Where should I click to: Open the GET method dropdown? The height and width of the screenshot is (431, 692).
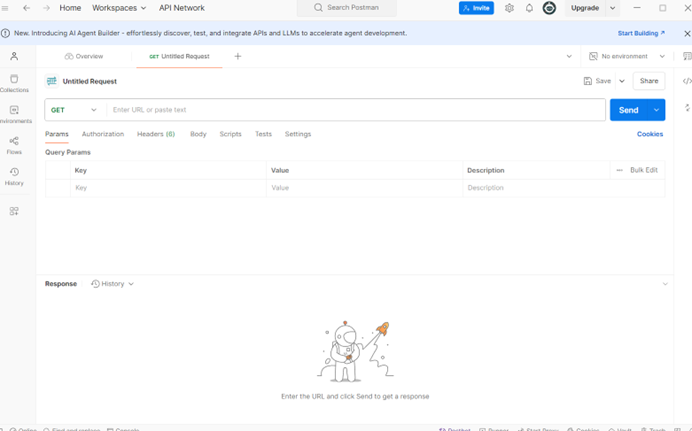(74, 110)
